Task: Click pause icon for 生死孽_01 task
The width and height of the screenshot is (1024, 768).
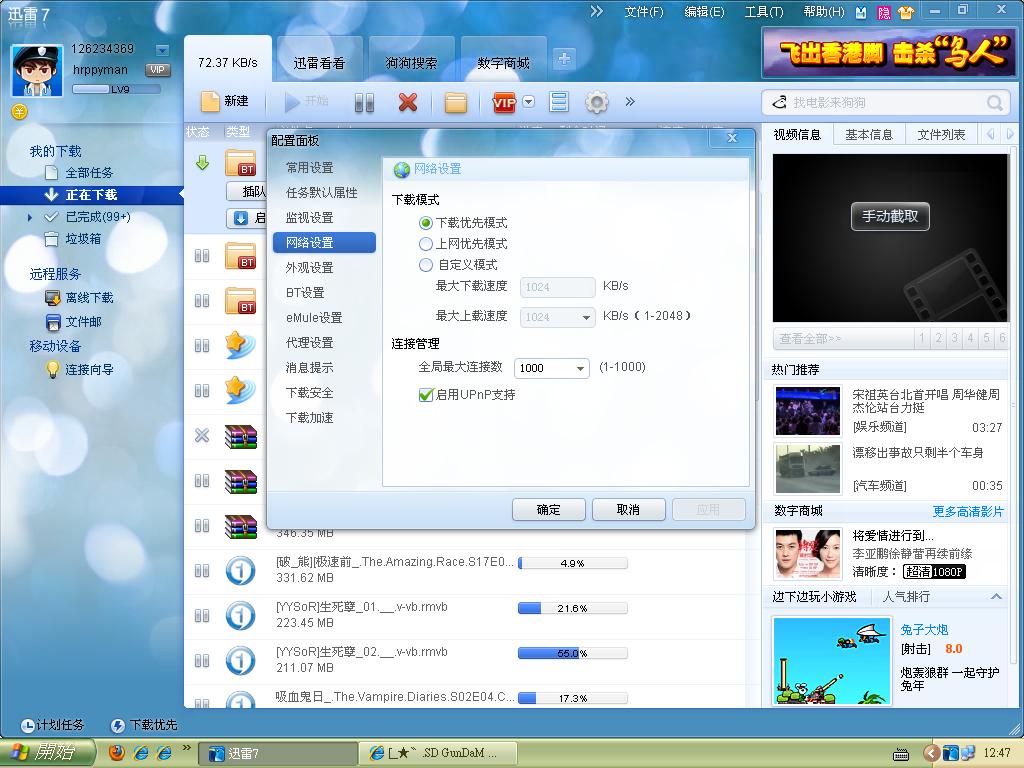Action: coord(202,615)
